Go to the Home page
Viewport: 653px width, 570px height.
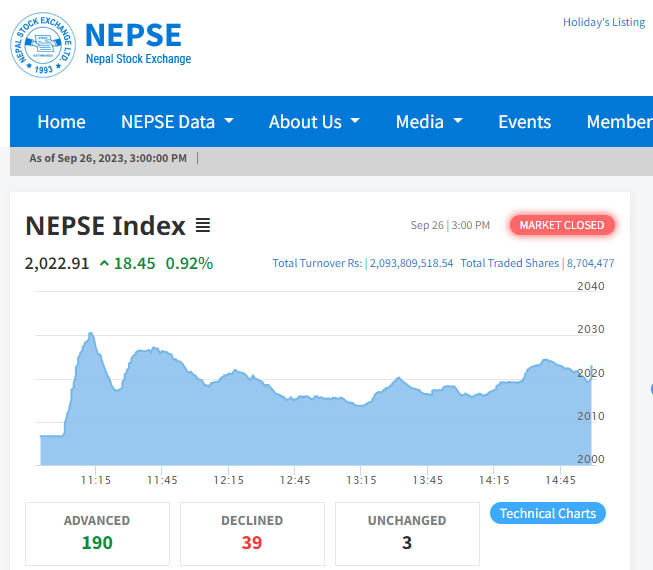(x=61, y=122)
